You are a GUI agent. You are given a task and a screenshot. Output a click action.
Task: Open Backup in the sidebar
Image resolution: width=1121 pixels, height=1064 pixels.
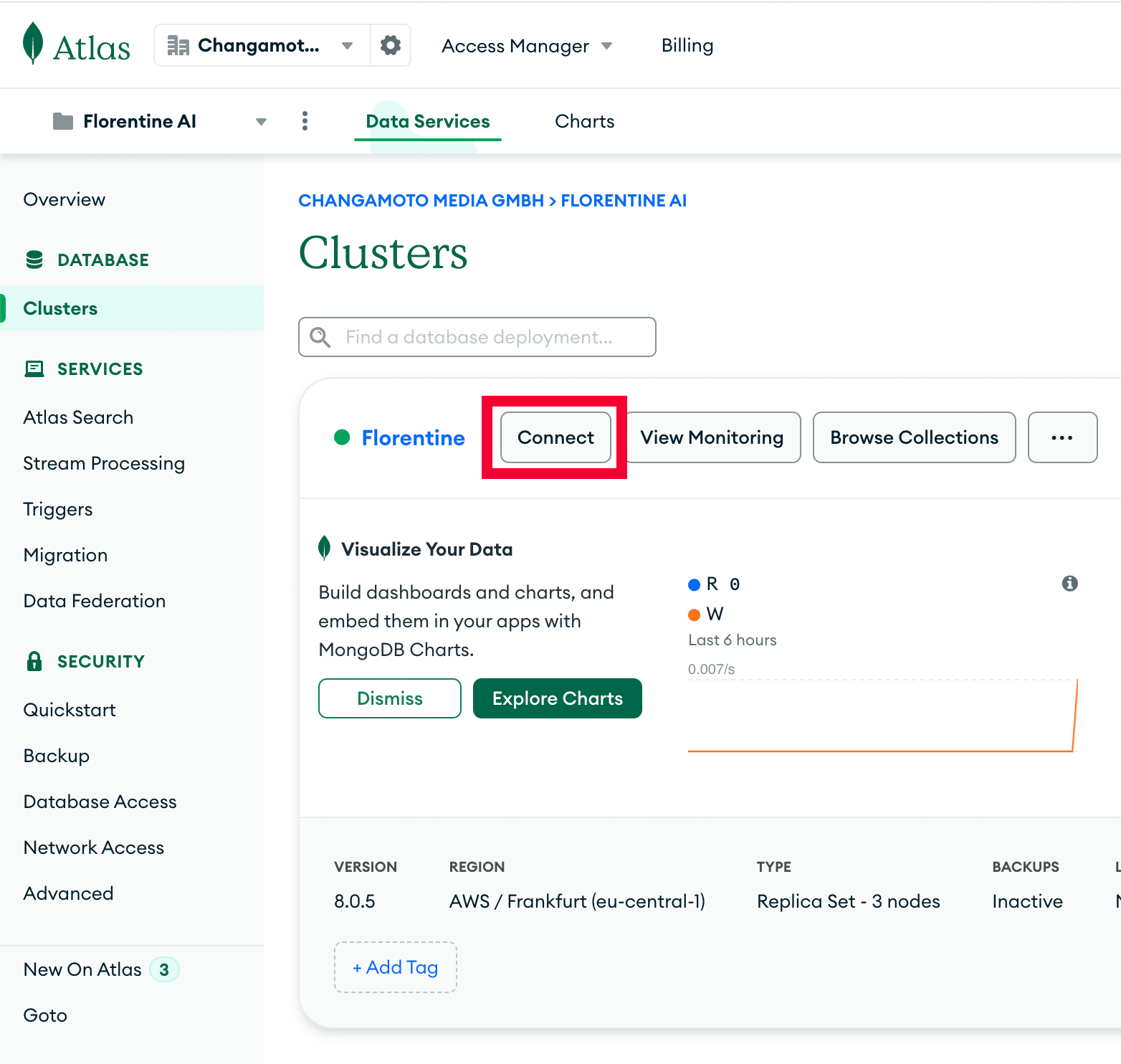pyautogui.click(x=57, y=756)
